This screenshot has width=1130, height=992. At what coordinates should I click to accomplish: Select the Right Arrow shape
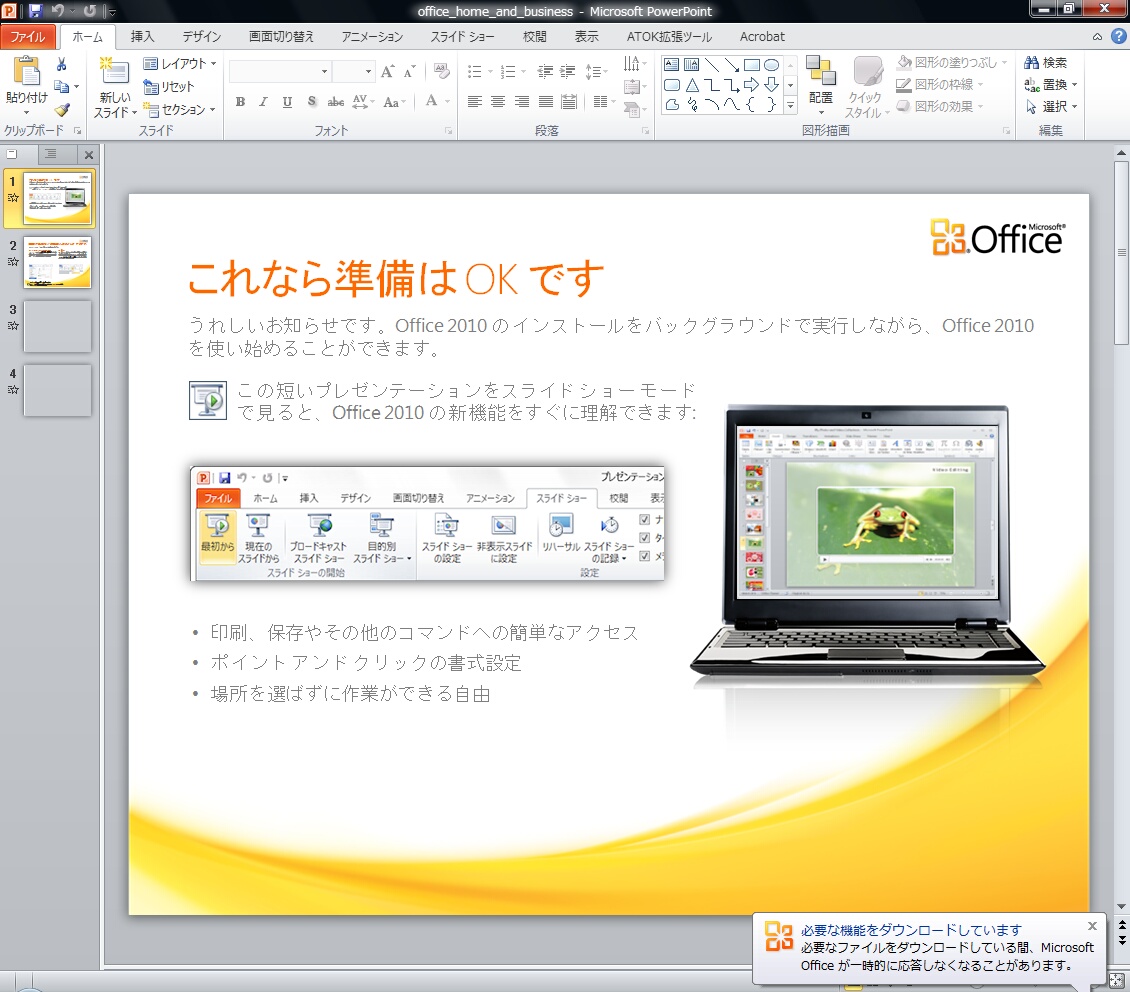point(752,85)
